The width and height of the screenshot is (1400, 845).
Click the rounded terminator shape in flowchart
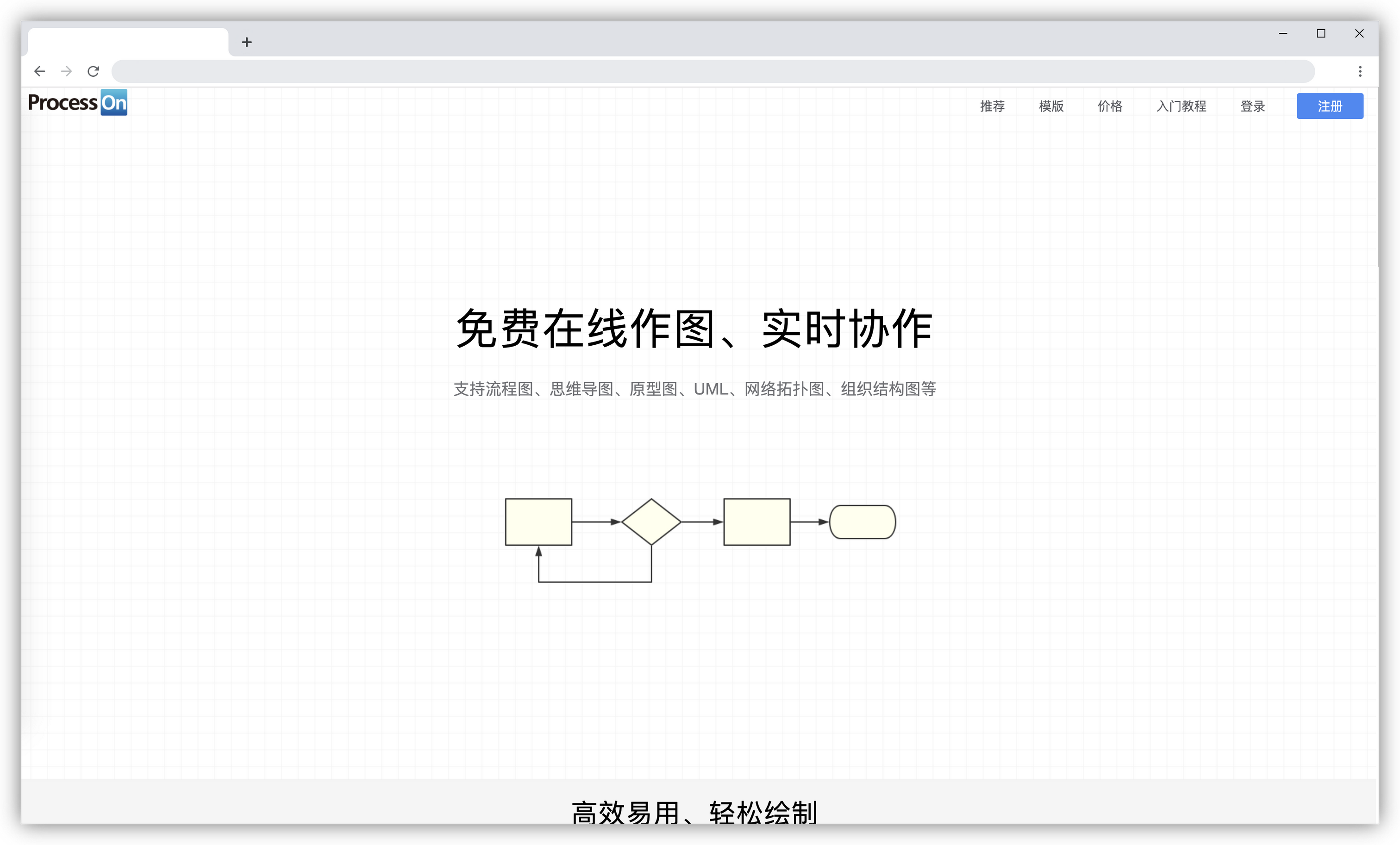click(x=862, y=522)
